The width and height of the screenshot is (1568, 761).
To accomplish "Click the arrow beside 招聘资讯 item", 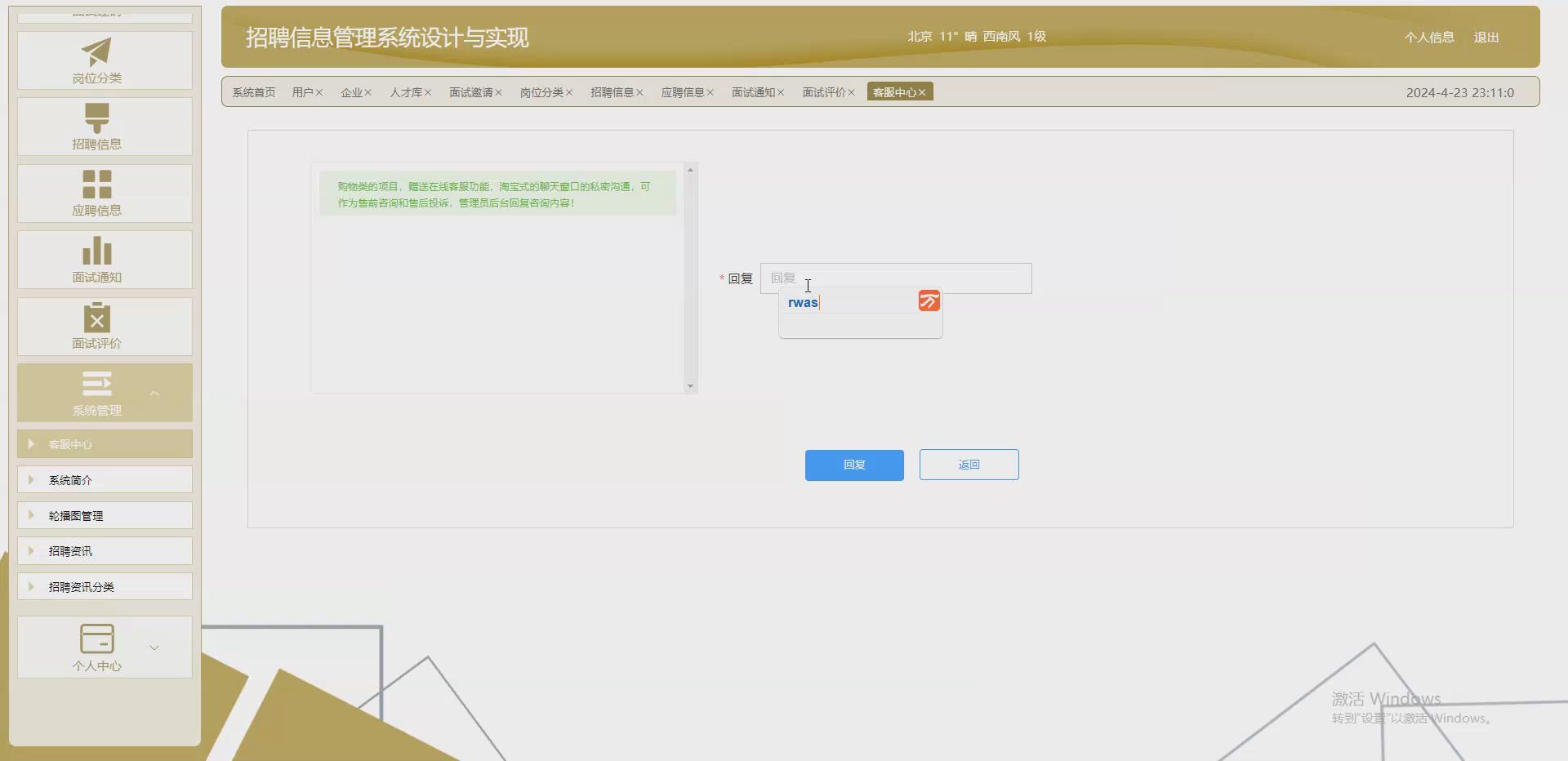I will (x=31, y=550).
